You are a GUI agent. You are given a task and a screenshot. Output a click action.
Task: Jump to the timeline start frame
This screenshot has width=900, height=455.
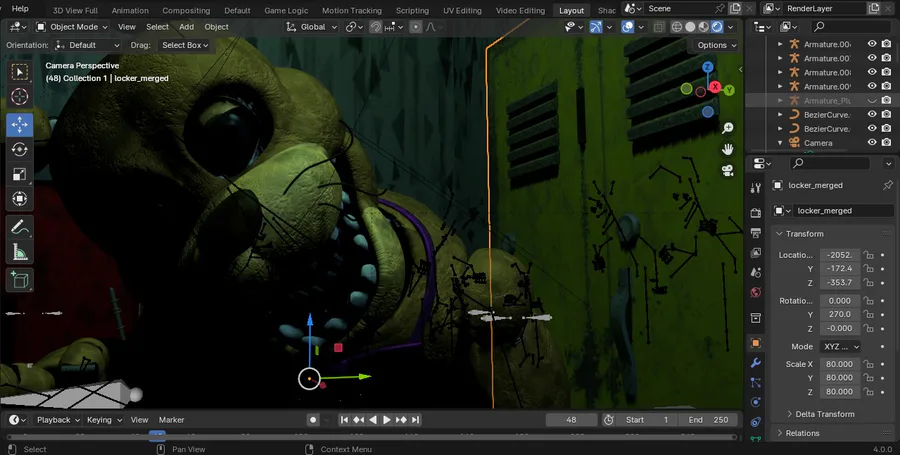click(344, 420)
